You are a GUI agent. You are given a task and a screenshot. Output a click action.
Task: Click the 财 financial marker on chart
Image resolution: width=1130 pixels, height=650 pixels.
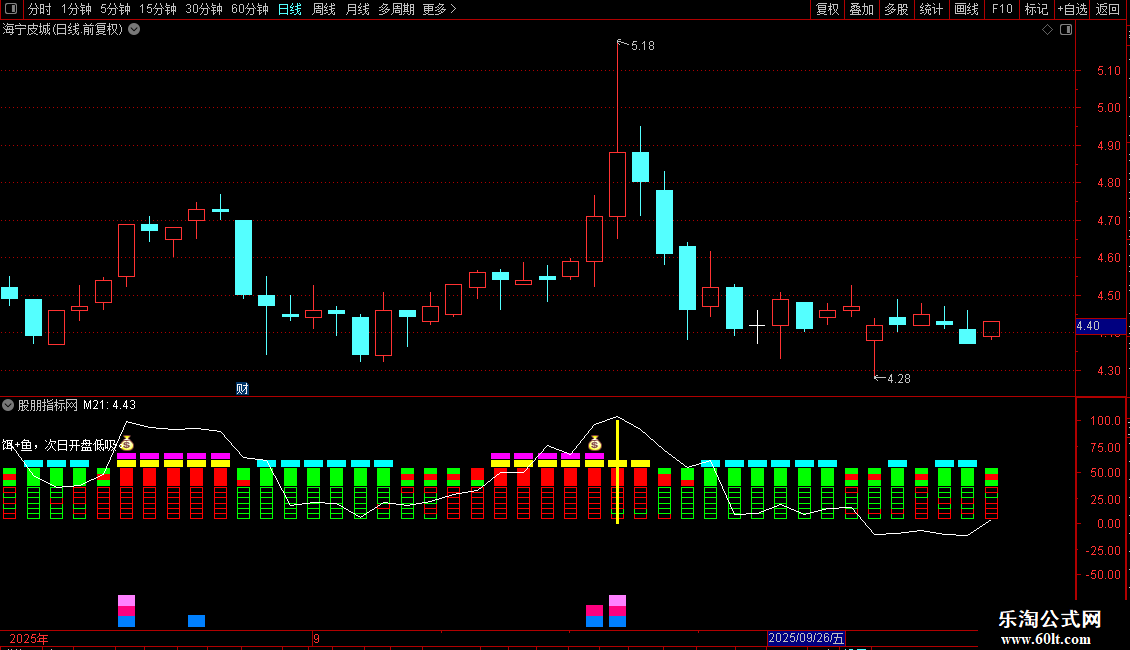pyautogui.click(x=242, y=389)
